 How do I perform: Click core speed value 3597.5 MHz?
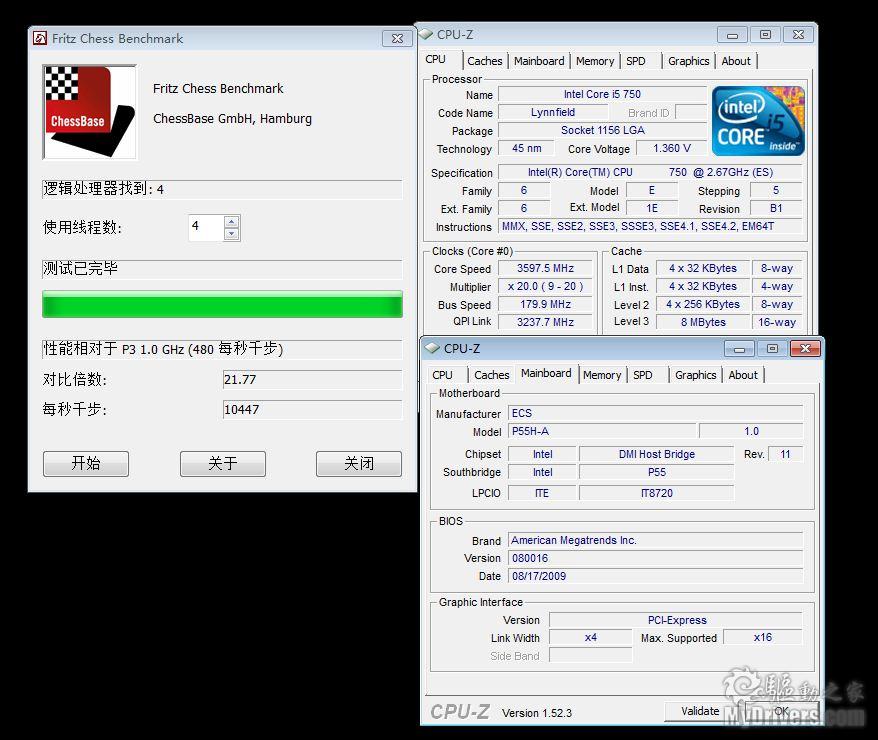[x=545, y=268]
